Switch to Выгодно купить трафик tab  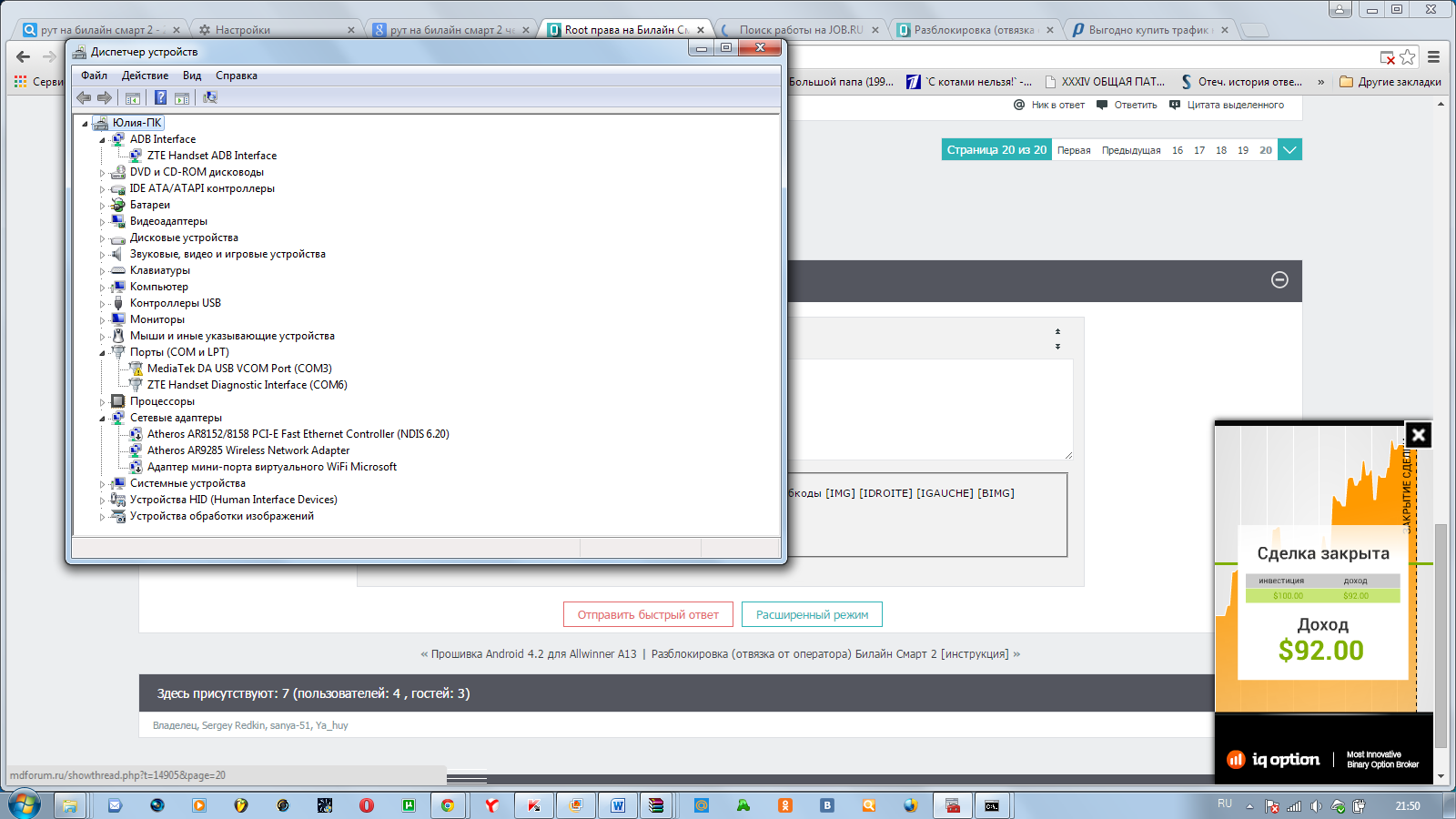click(1149, 30)
